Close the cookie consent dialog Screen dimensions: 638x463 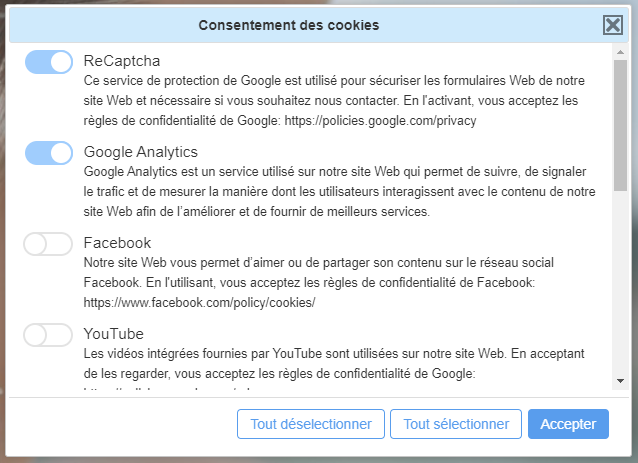613,25
